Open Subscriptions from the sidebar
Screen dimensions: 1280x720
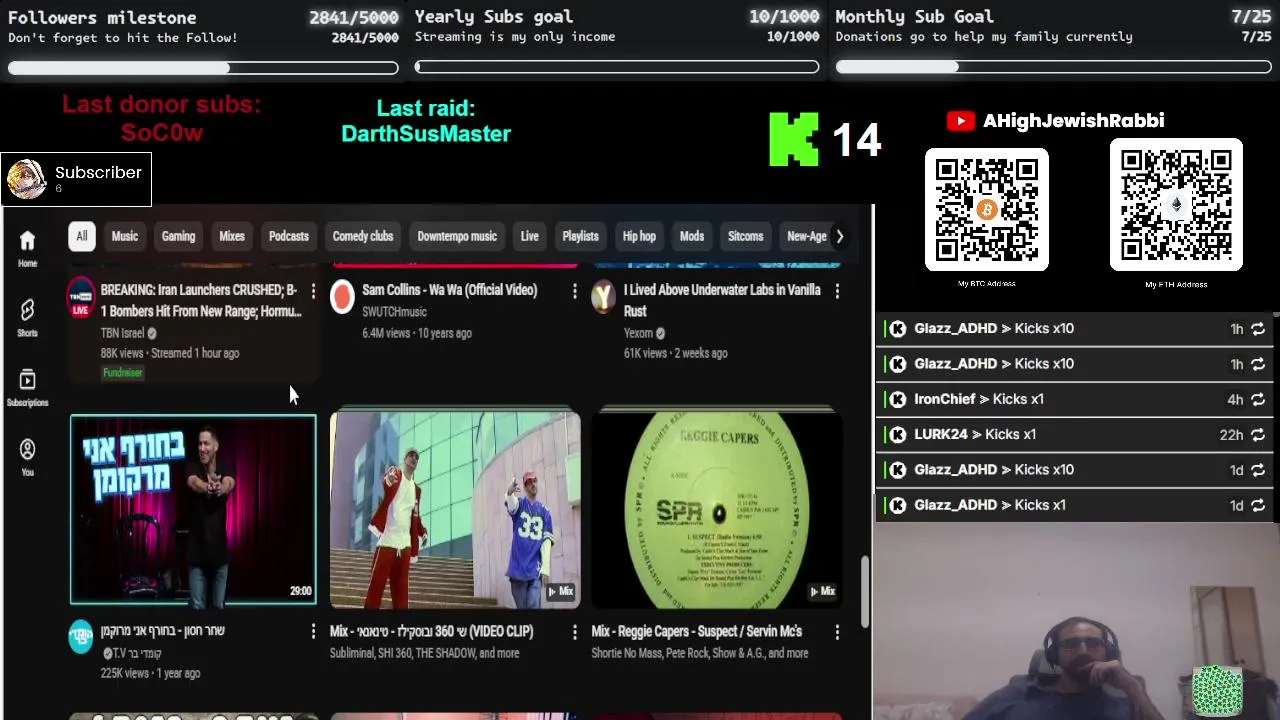click(x=27, y=388)
